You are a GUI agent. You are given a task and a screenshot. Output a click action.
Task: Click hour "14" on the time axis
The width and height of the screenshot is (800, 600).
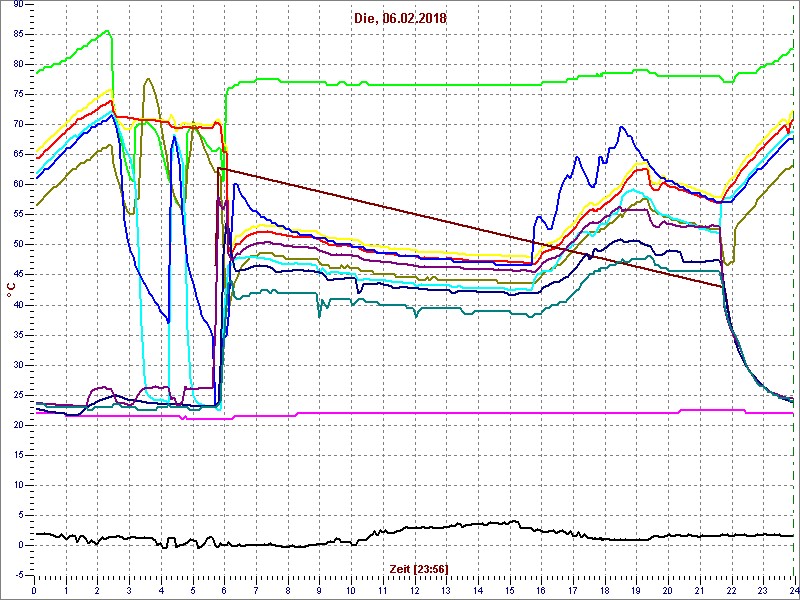tap(478, 588)
